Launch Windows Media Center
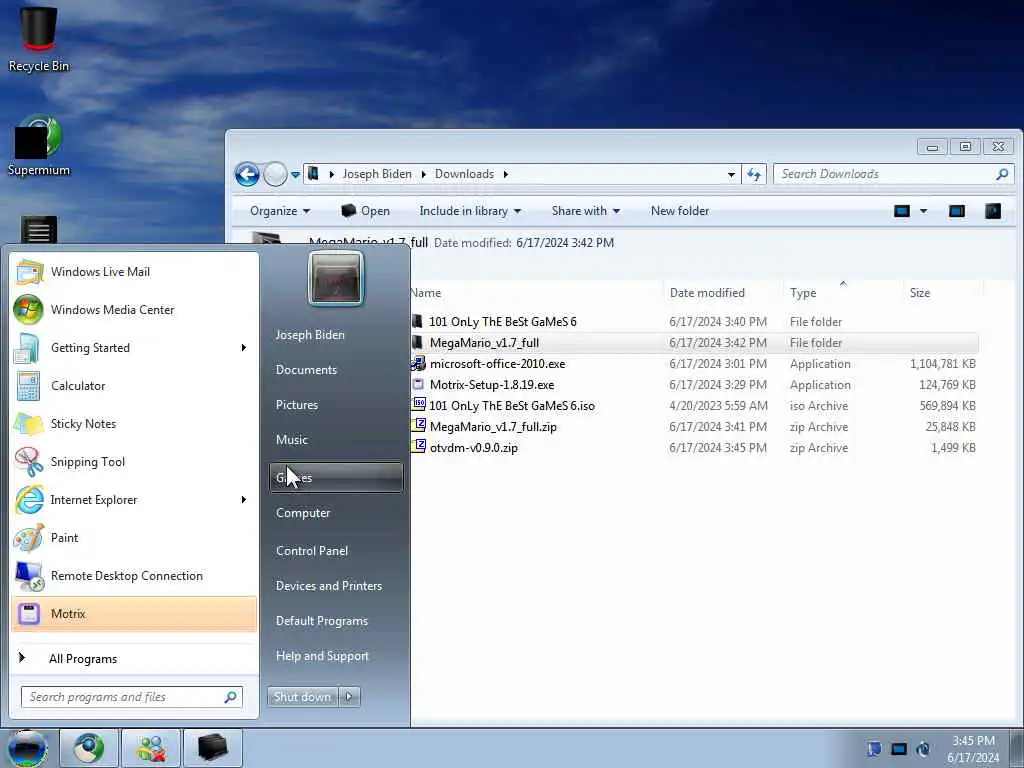 tap(135, 310)
